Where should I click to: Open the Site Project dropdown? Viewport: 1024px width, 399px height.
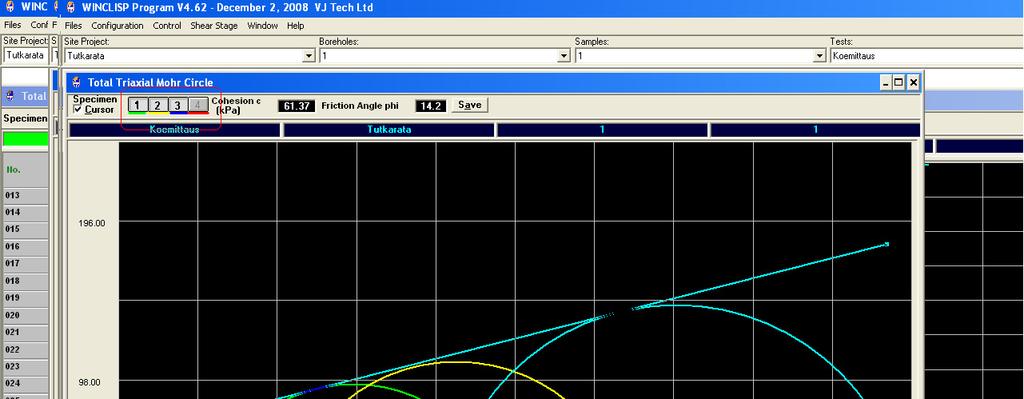[x=310, y=56]
